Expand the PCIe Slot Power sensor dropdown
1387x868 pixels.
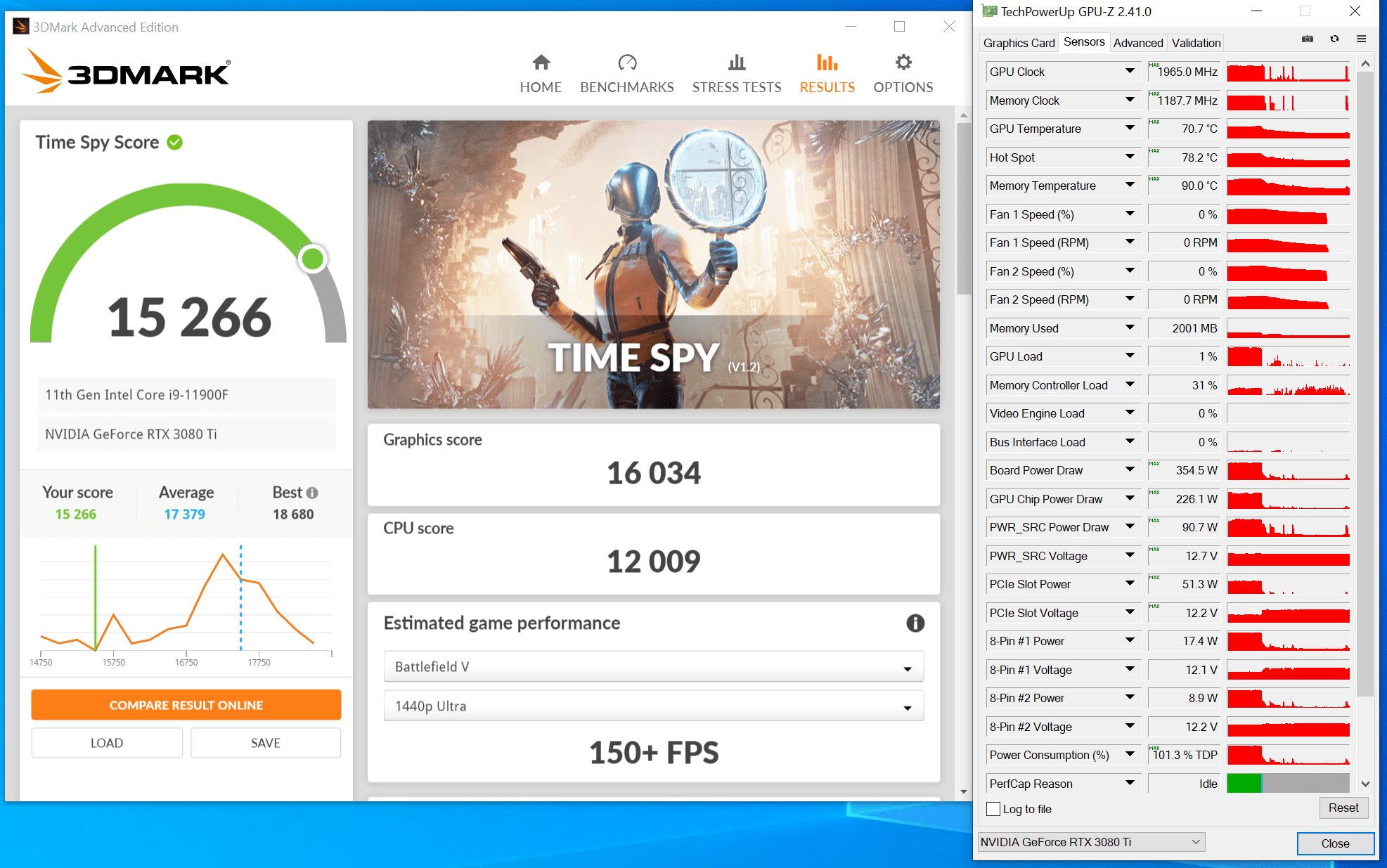coord(1130,584)
